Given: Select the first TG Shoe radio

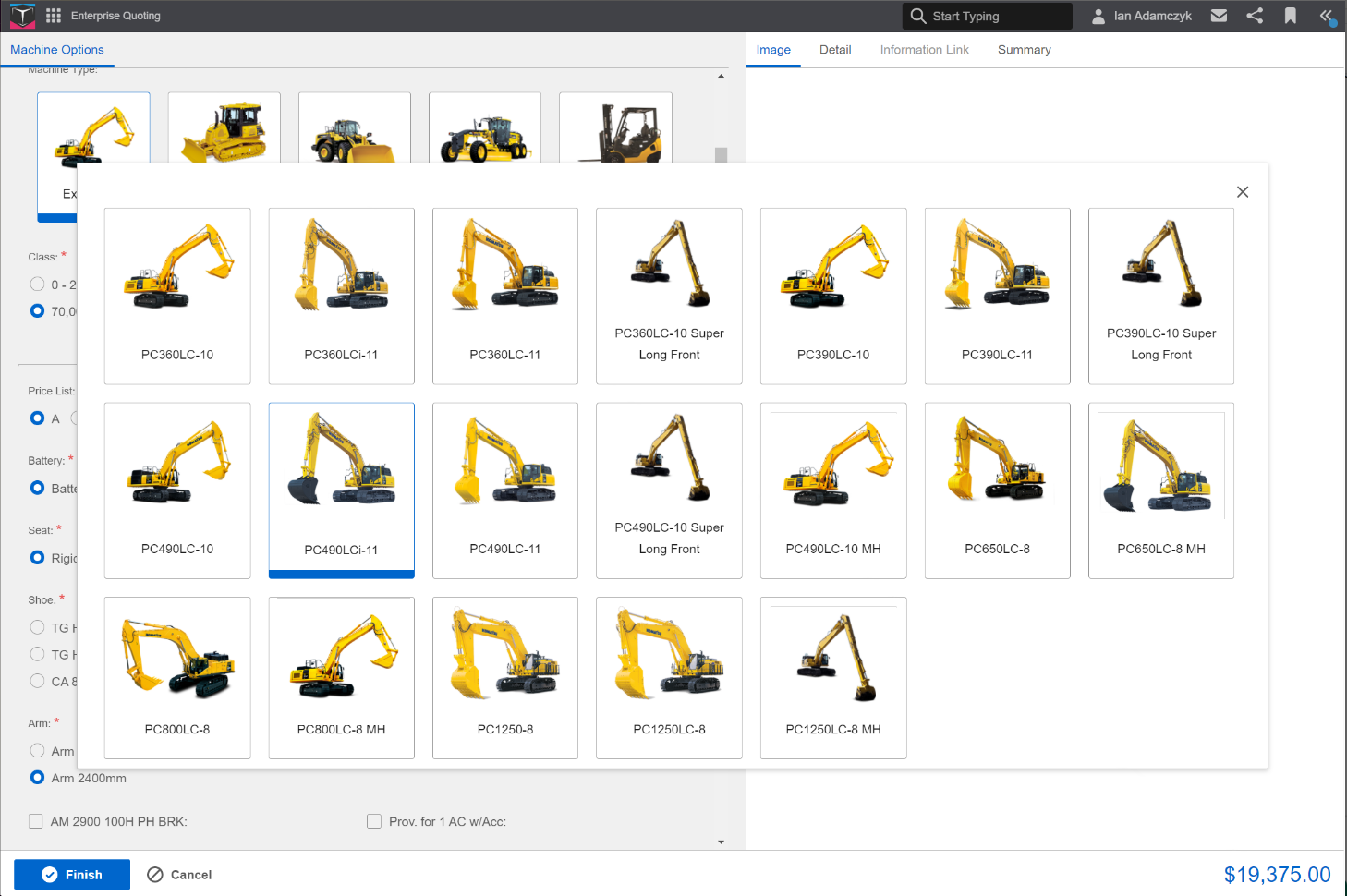Looking at the screenshot, I should (x=38, y=627).
